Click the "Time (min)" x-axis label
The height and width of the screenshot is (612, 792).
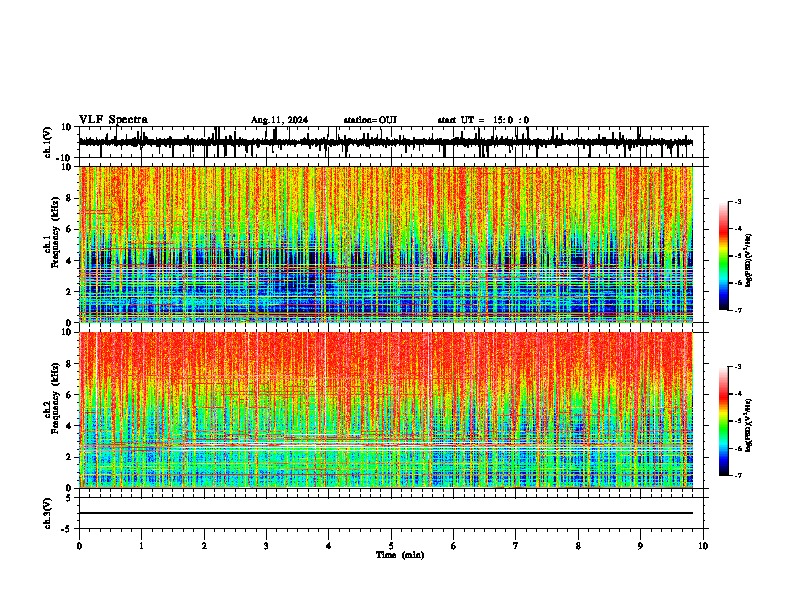tap(400, 555)
